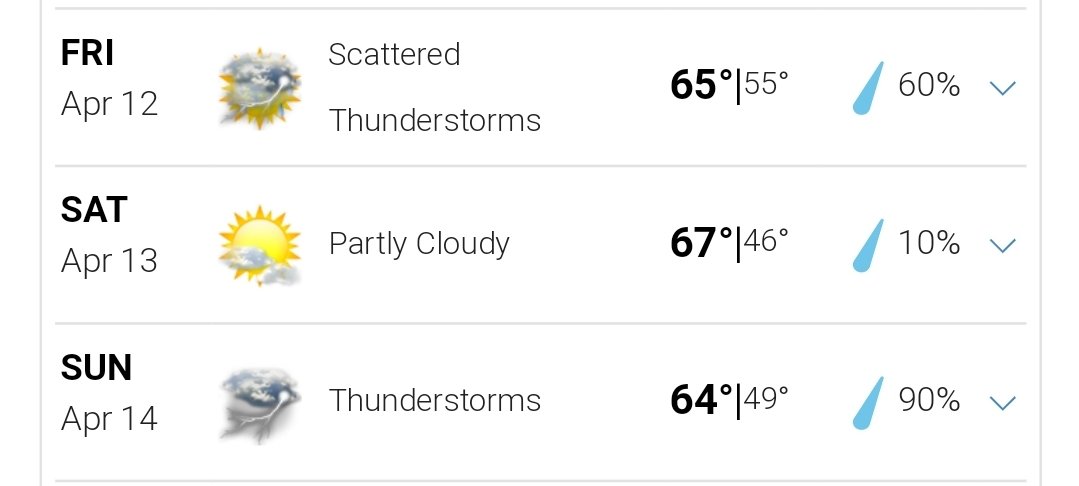Click the 90% precipitation chance value

(x=929, y=400)
